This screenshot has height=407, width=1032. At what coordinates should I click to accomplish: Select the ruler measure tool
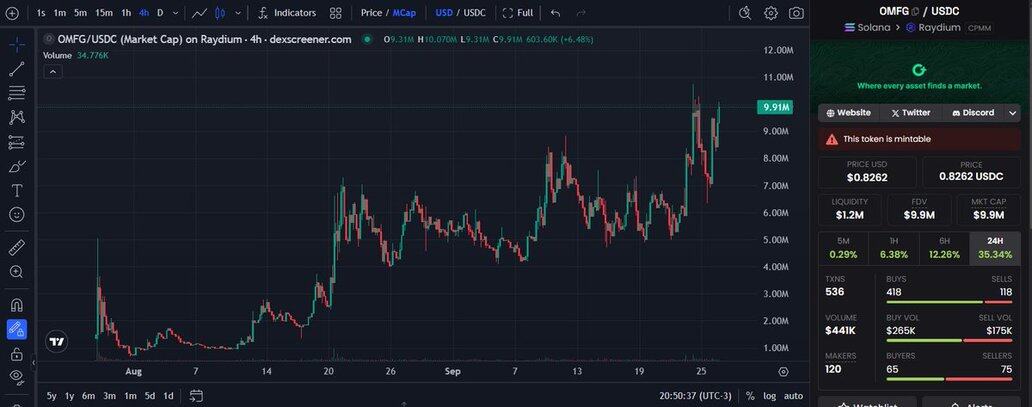point(17,248)
